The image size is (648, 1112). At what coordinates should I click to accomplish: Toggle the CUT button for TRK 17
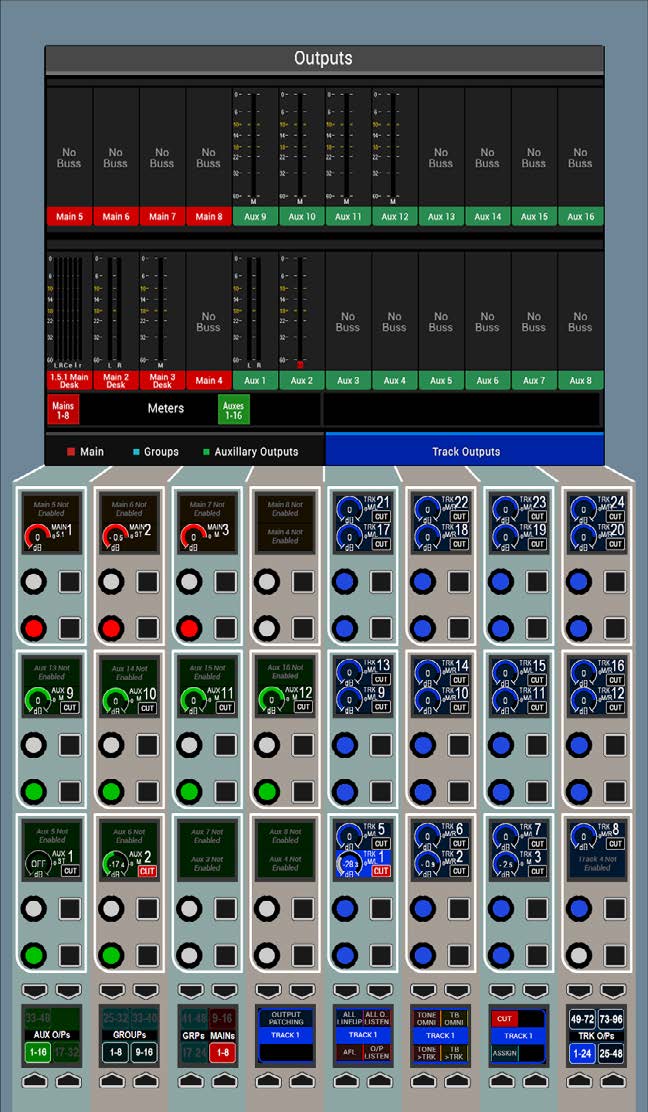coord(381,544)
